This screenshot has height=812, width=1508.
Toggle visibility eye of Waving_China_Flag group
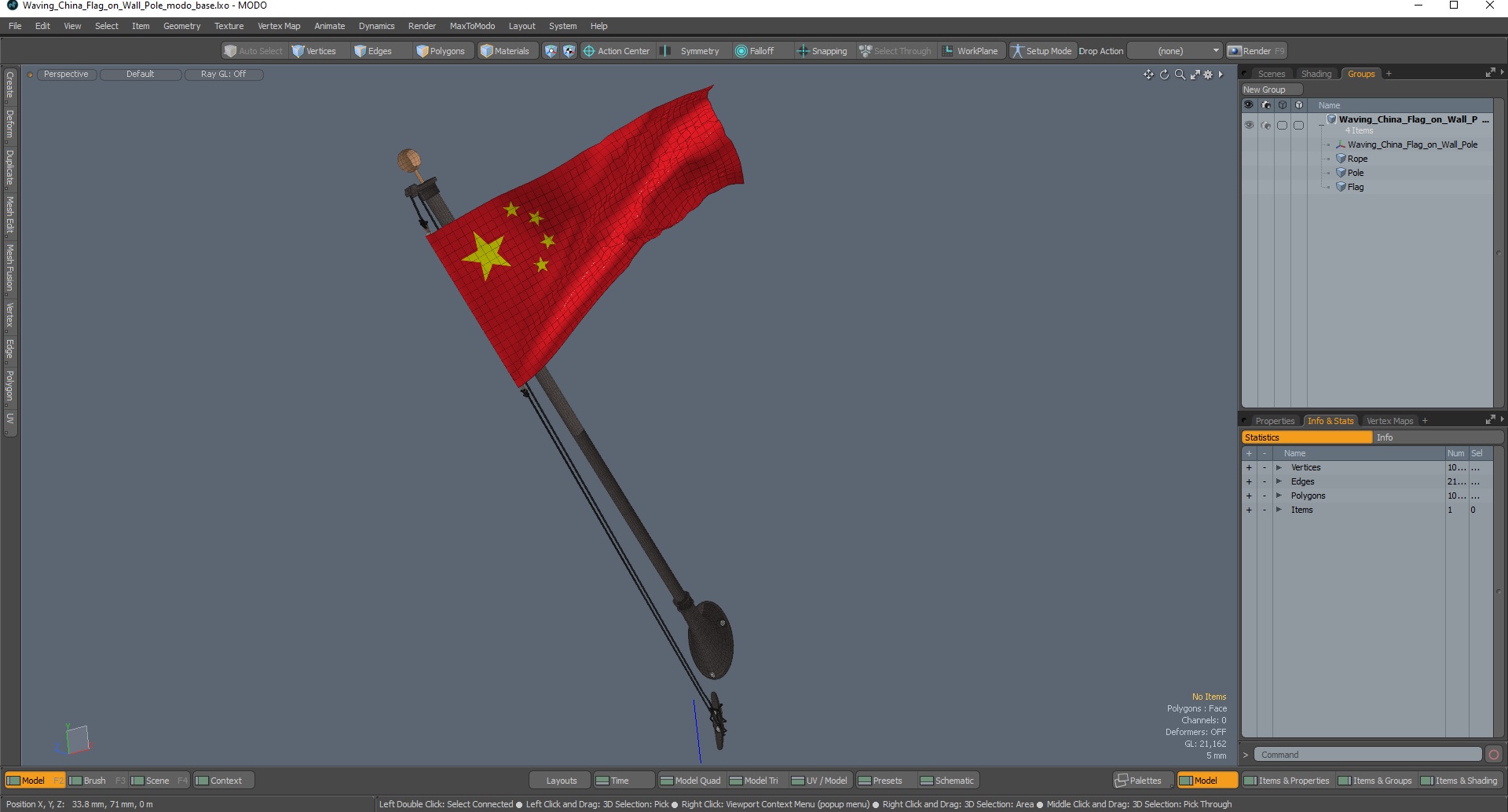(1249, 126)
